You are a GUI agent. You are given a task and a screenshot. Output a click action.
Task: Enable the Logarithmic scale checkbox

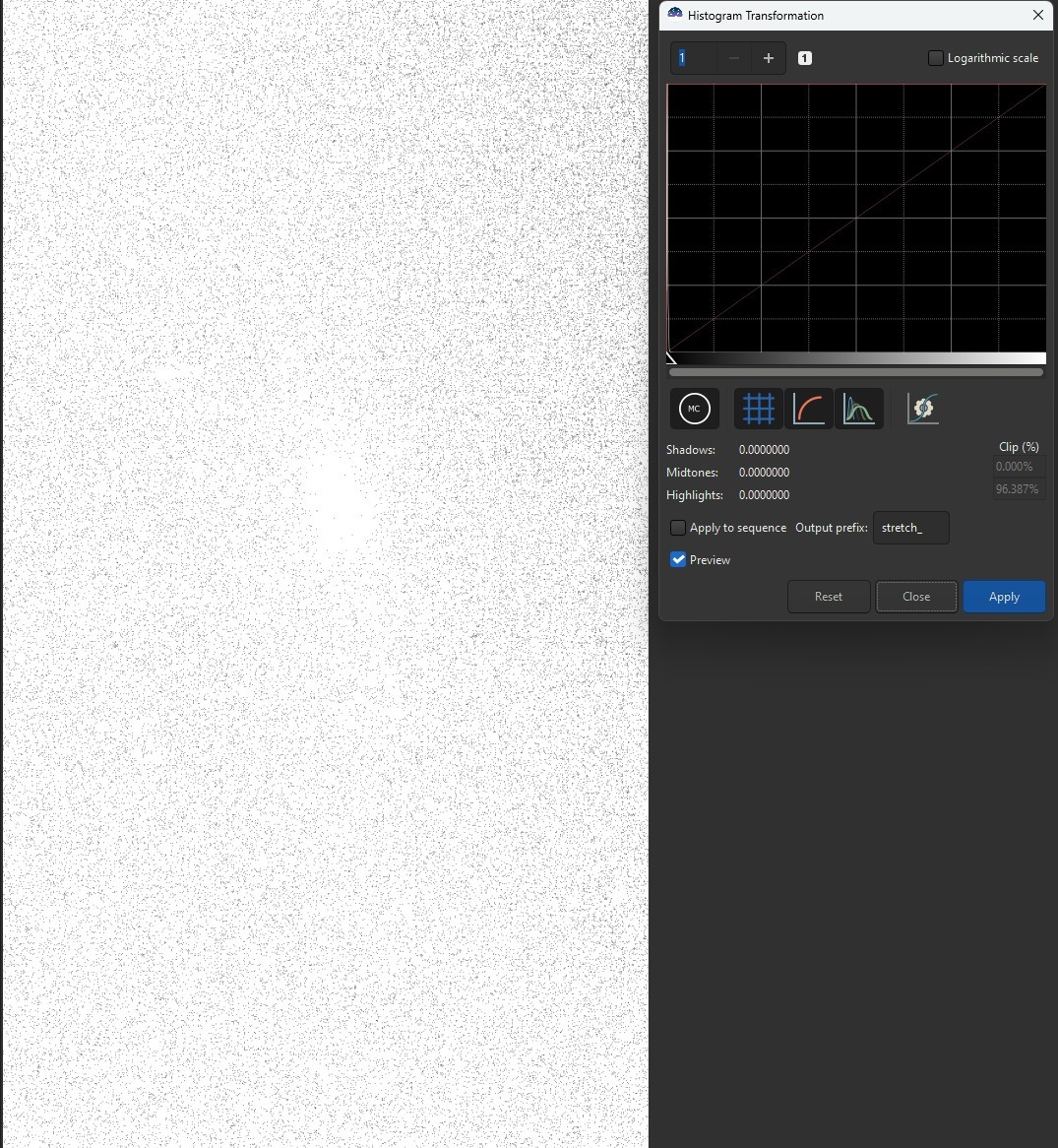point(936,58)
